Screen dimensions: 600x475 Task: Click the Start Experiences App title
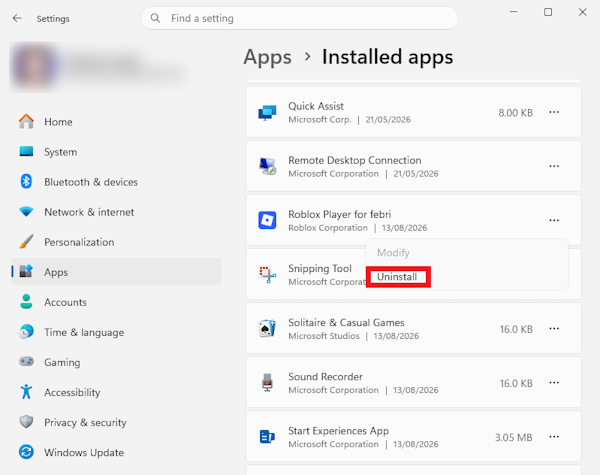338,431
